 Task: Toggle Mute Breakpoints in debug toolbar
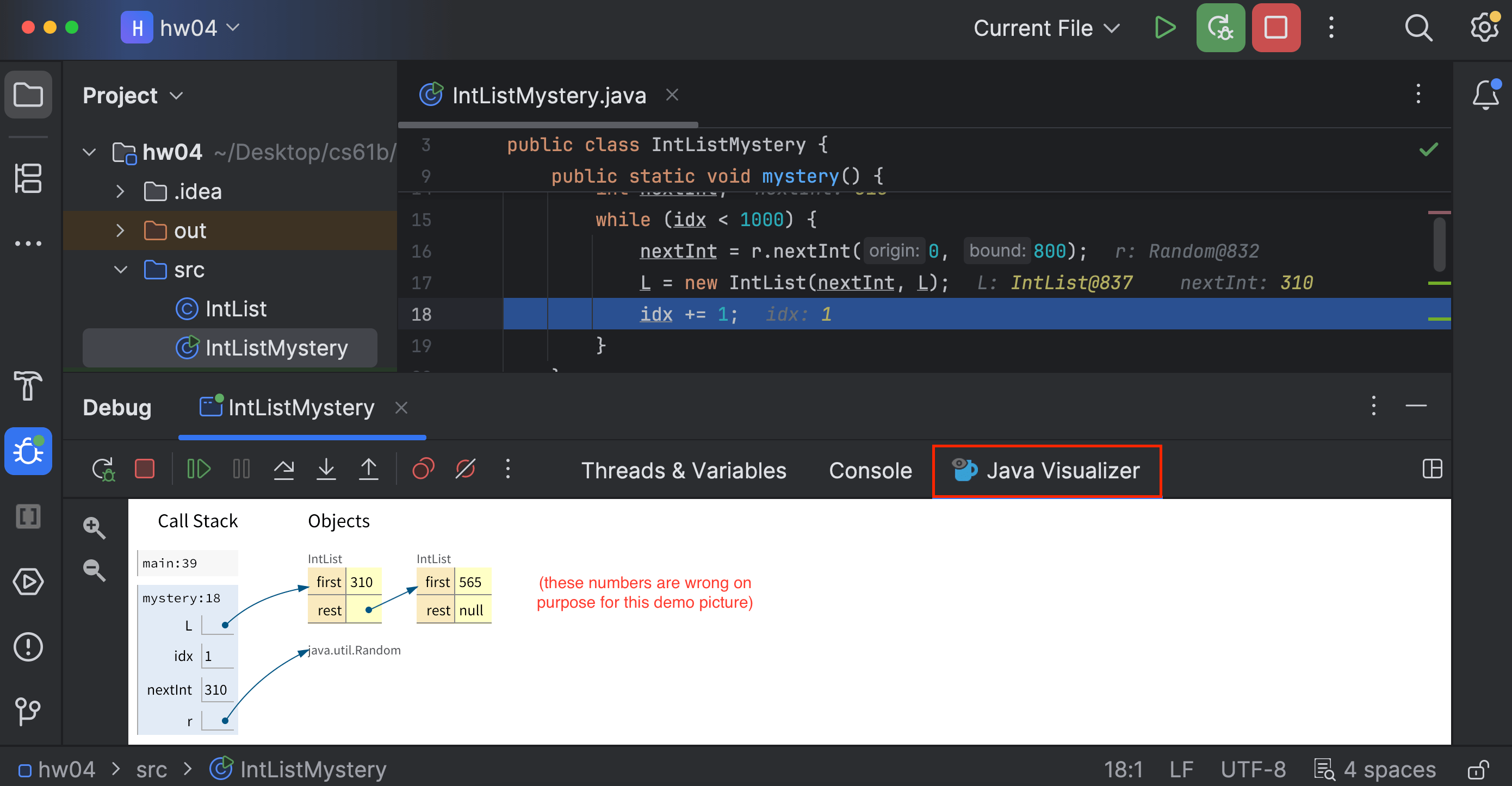tap(465, 469)
